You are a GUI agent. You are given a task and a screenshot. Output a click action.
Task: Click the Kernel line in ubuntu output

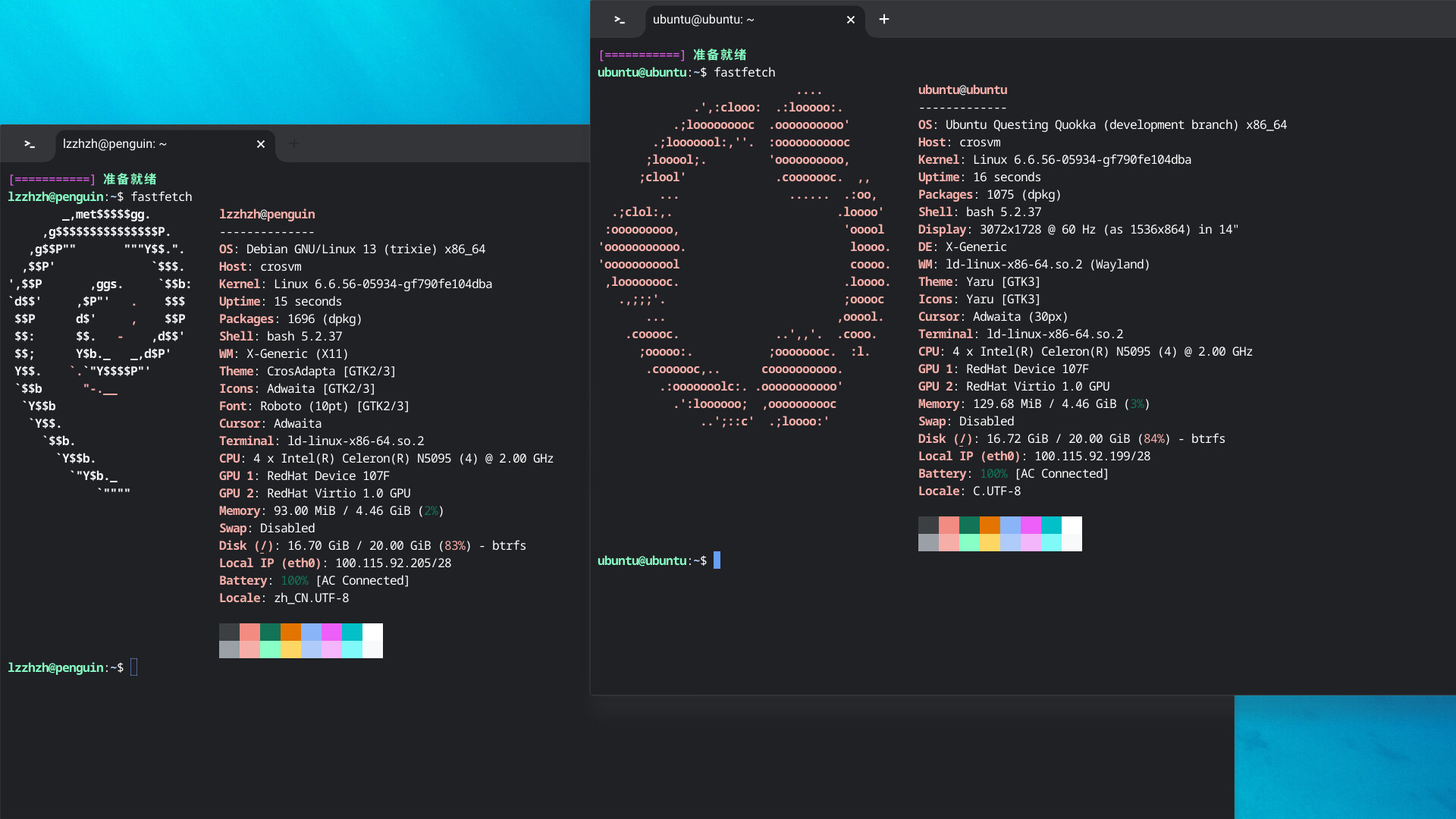[1054, 160]
